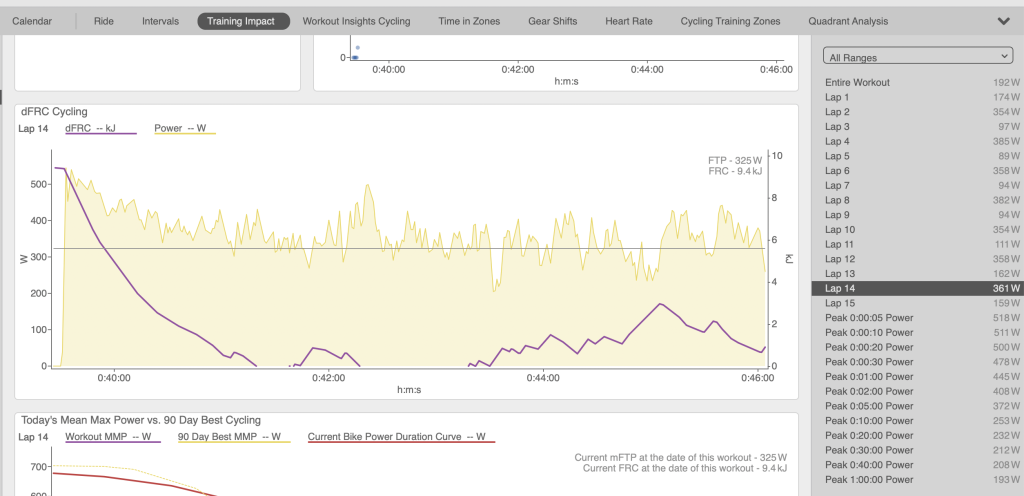Expand more tabs chevron
1024x496 pixels.
1004,21
